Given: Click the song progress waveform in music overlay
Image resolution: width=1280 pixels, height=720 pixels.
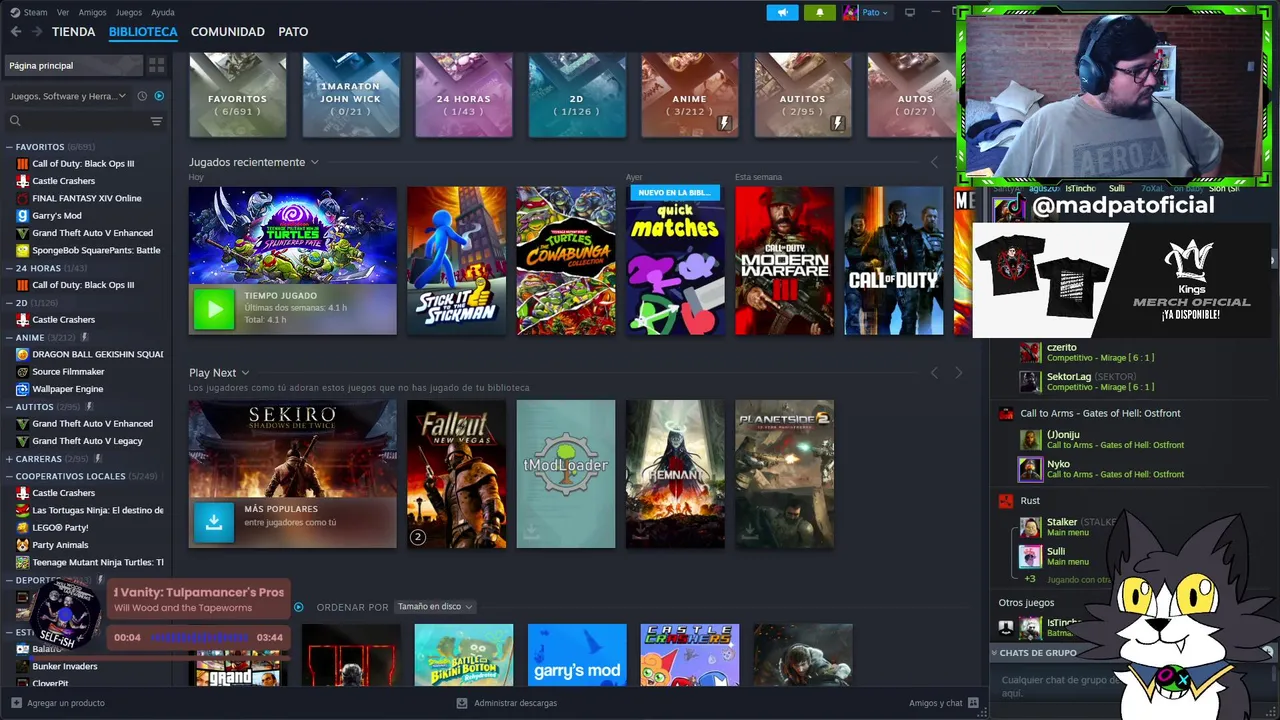Looking at the screenshot, I should click(x=199, y=637).
